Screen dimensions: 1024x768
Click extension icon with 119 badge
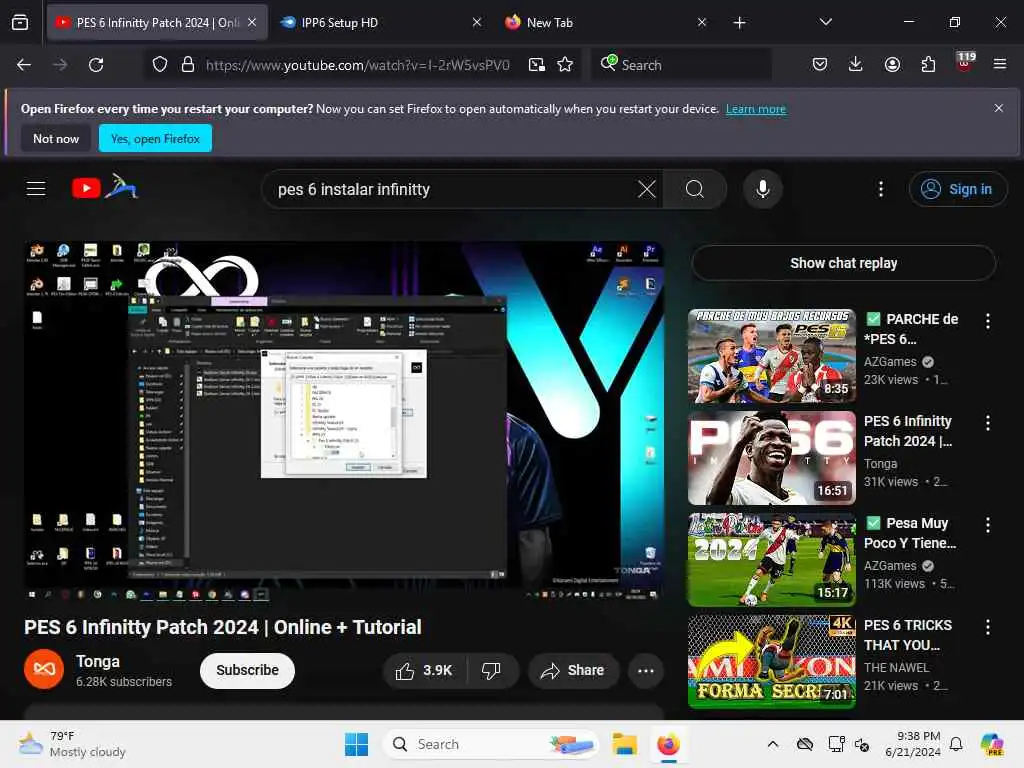[x=965, y=63]
